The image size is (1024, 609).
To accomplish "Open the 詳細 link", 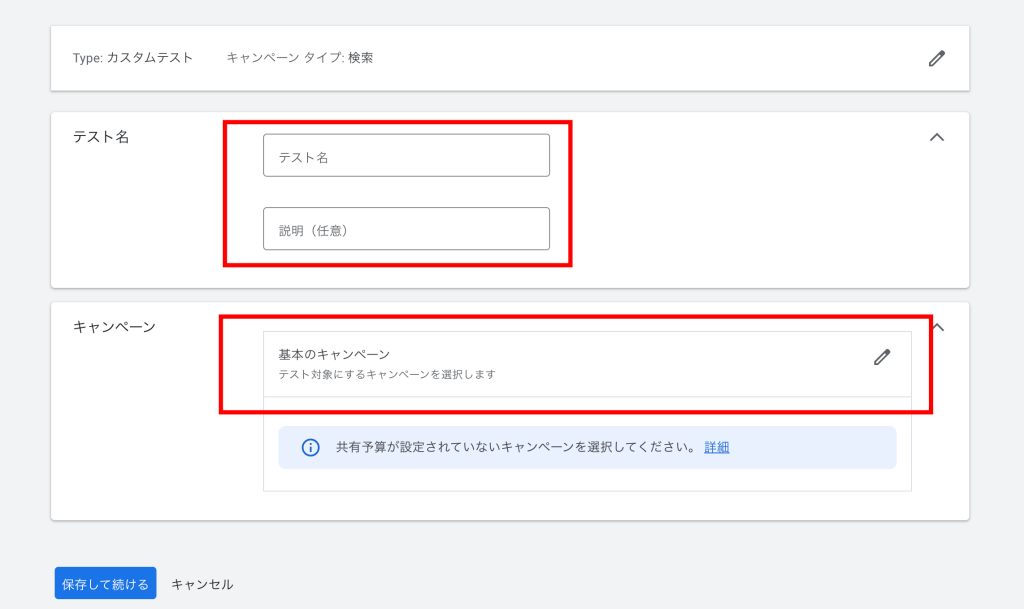I will [715, 447].
